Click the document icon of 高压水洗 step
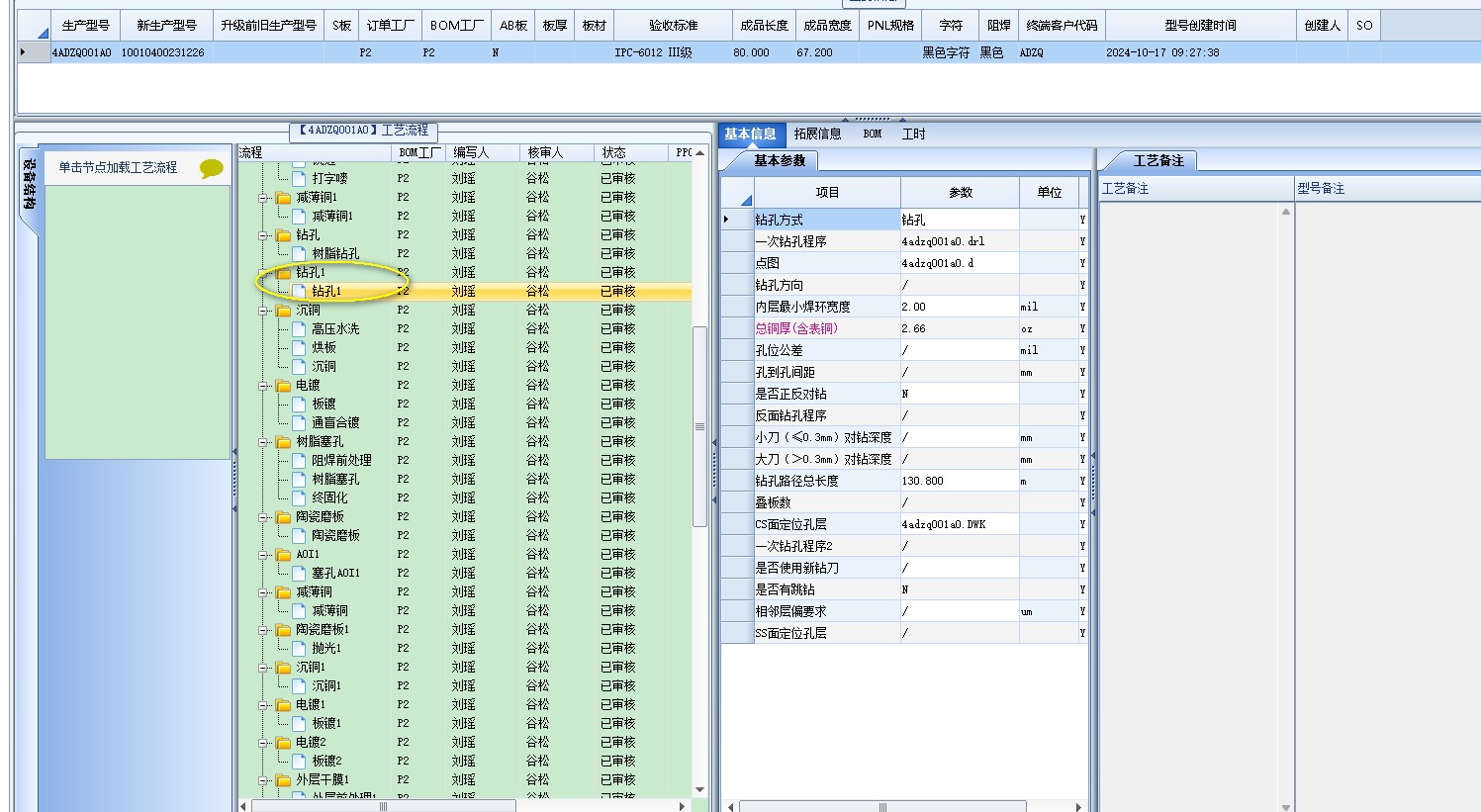This screenshot has height=812, width=1481. pyautogui.click(x=299, y=329)
